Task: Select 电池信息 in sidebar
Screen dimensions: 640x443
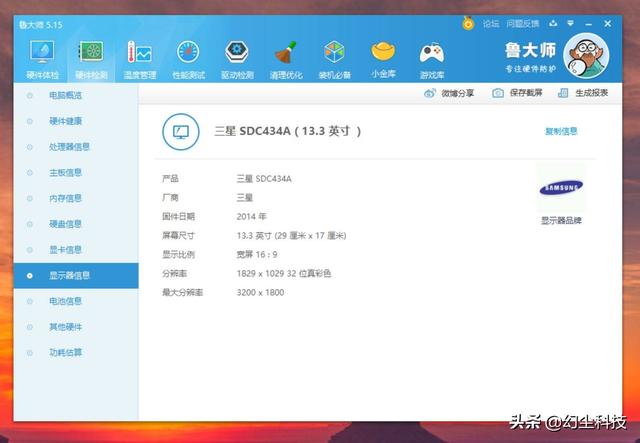Action: tap(76, 301)
